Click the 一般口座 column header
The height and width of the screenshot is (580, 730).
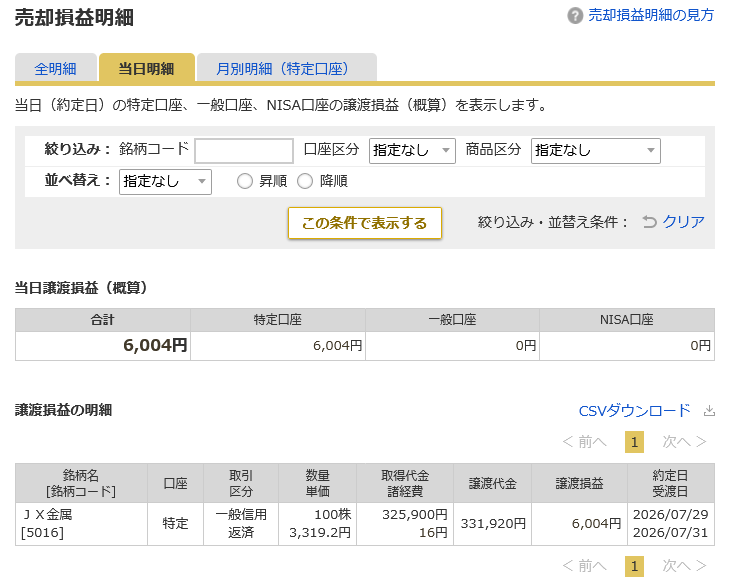click(453, 320)
